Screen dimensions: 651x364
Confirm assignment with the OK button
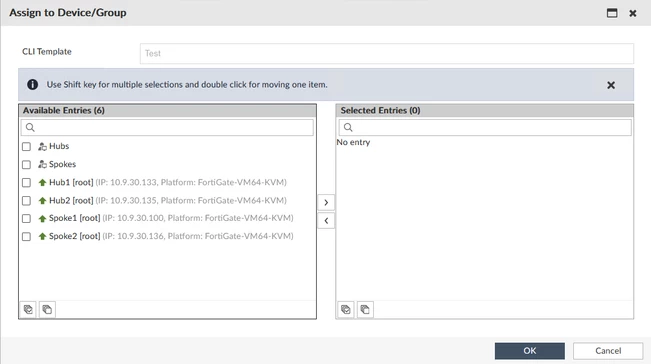tap(529, 351)
